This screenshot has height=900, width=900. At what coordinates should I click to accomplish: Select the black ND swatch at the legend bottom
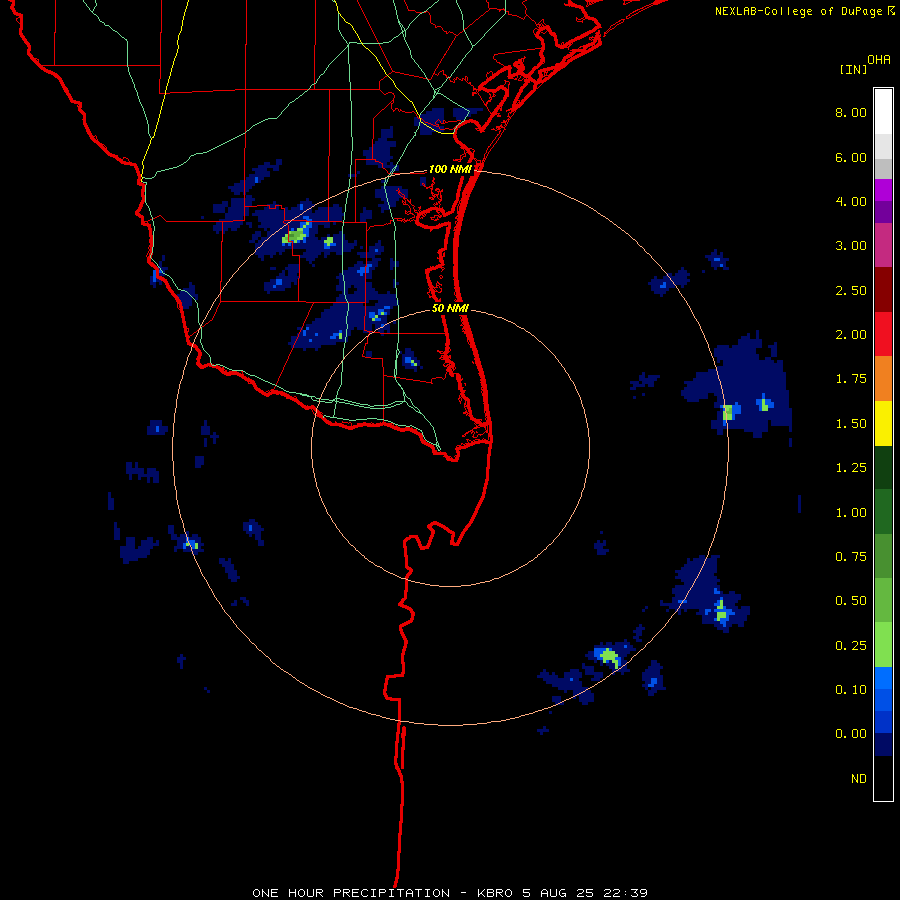(x=883, y=778)
